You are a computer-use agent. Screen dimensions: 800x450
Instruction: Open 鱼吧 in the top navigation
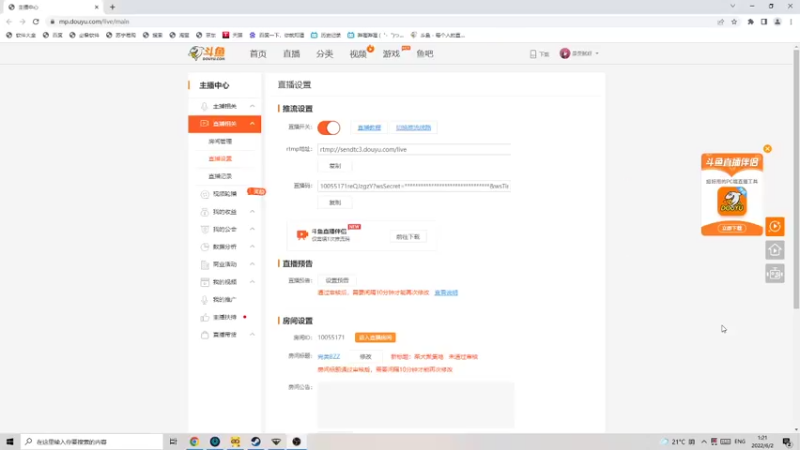point(424,54)
